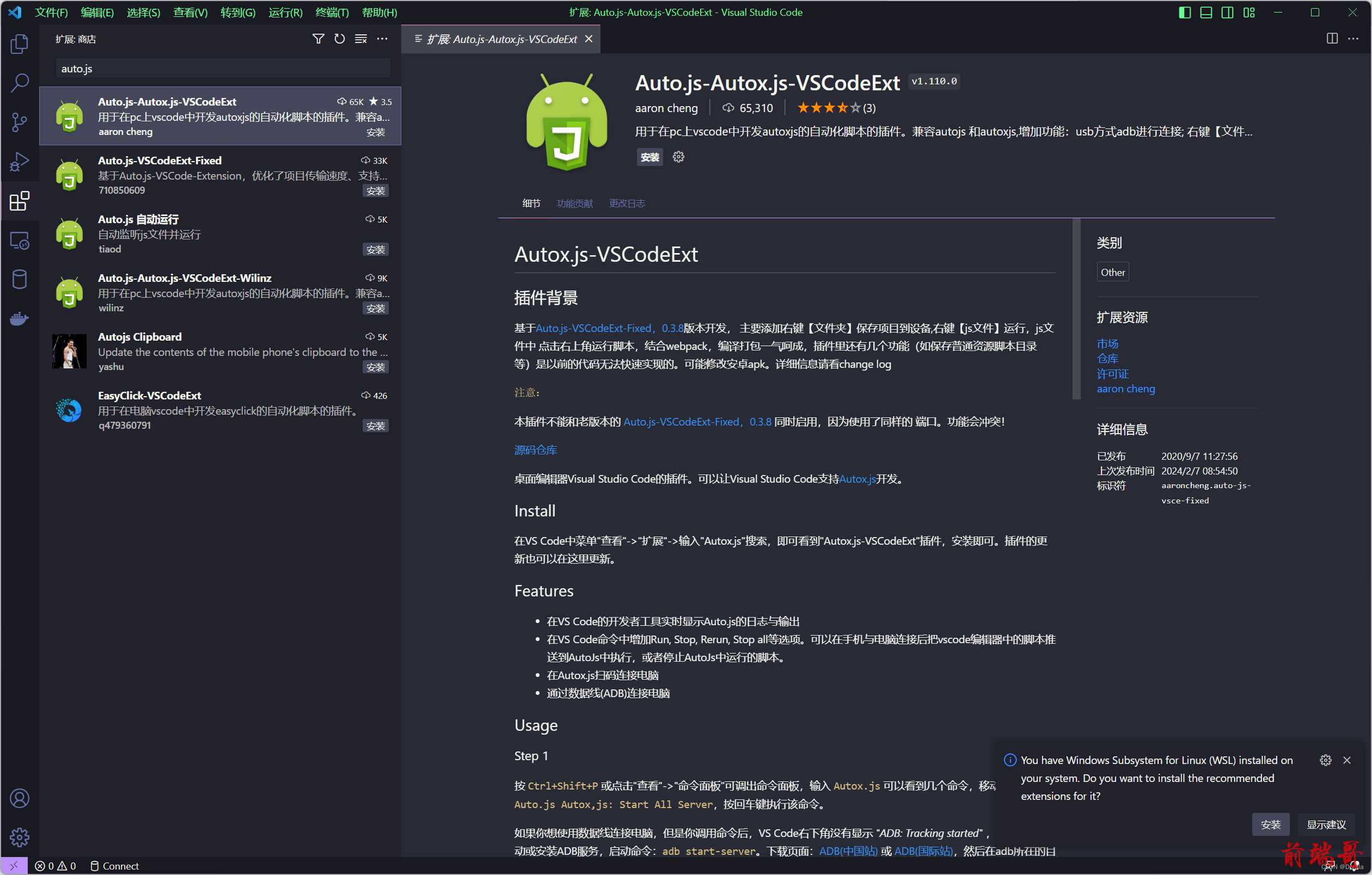
Task: Open extension manage gear next to install
Action: click(x=678, y=157)
